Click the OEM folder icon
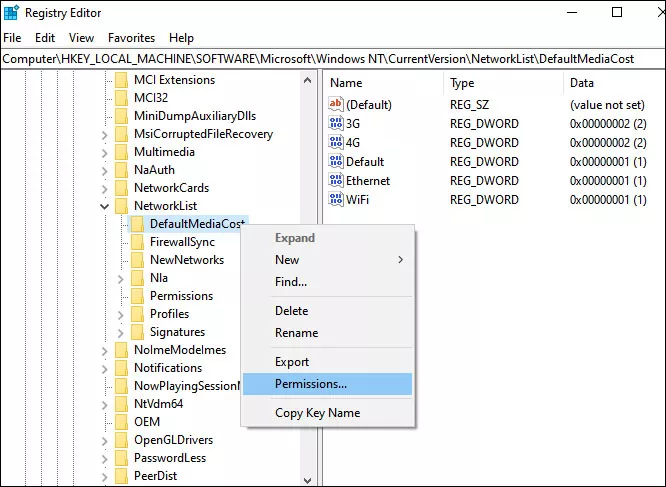 [121, 422]
